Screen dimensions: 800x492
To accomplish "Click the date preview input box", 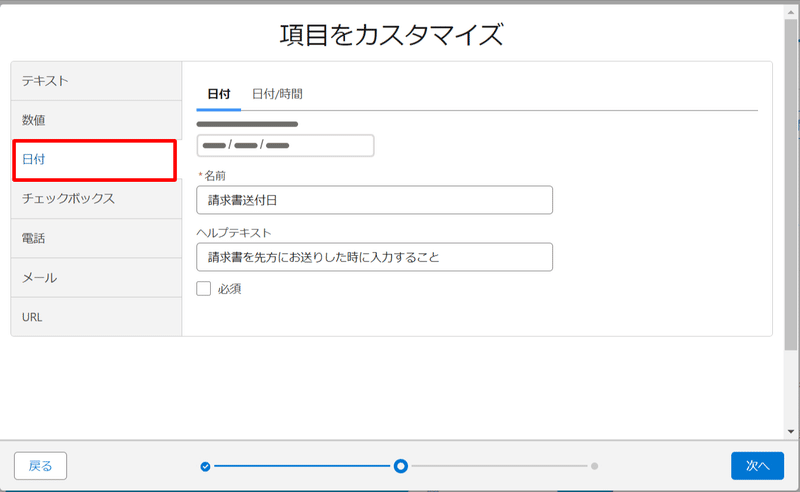I will tap(285, 145).
